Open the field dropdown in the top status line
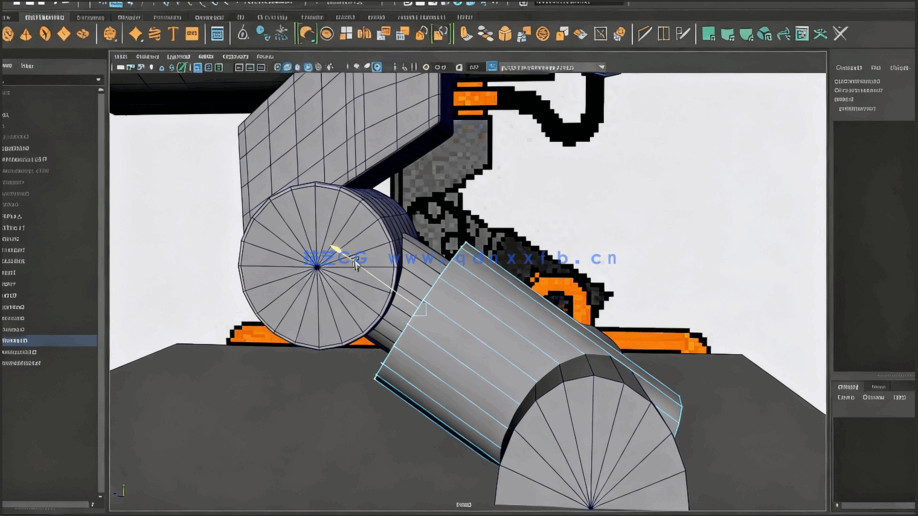Image resolution: width=918 pixels, height=516 pixels. 623,3
